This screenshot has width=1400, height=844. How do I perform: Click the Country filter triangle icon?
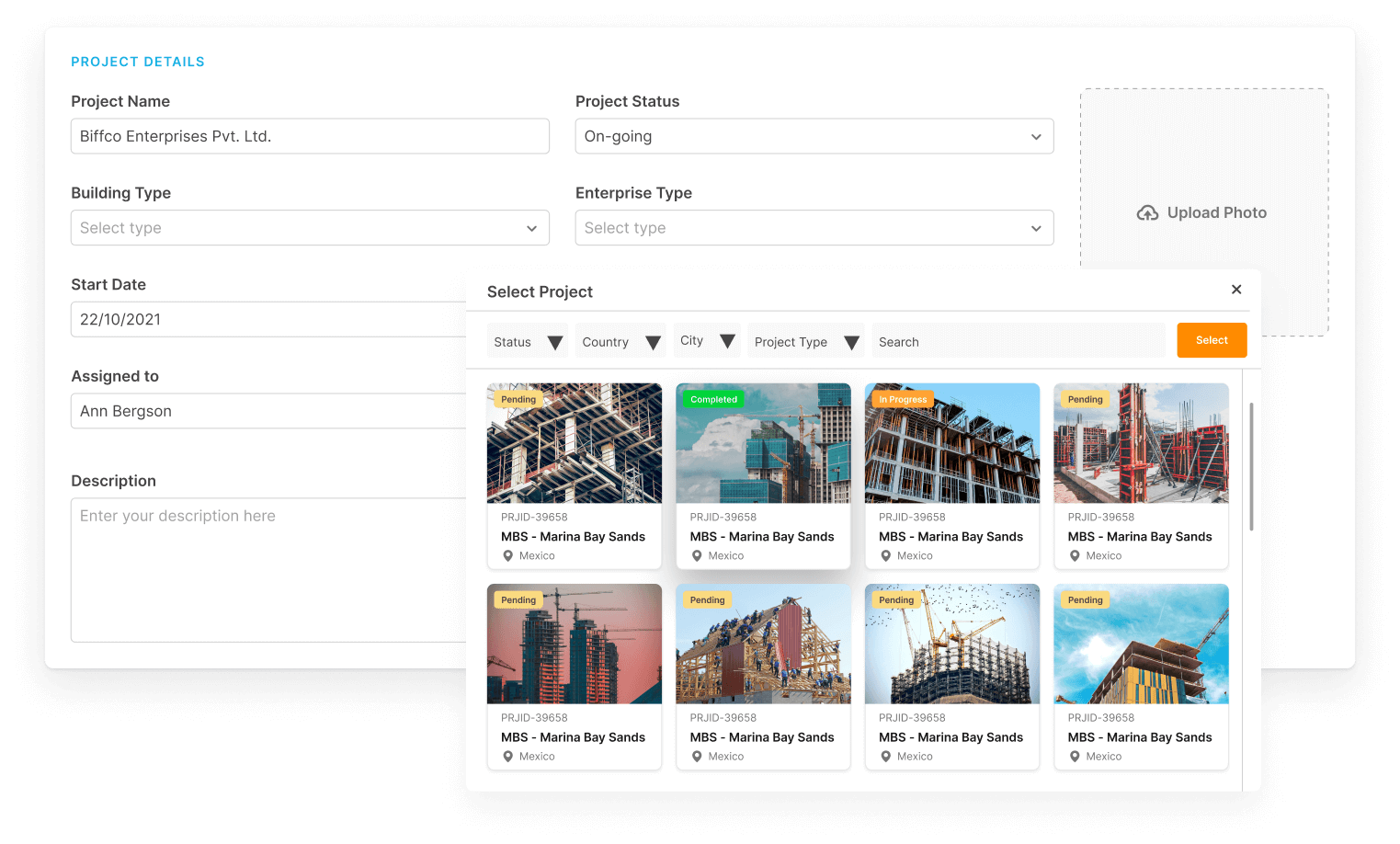tap(653, 343)
